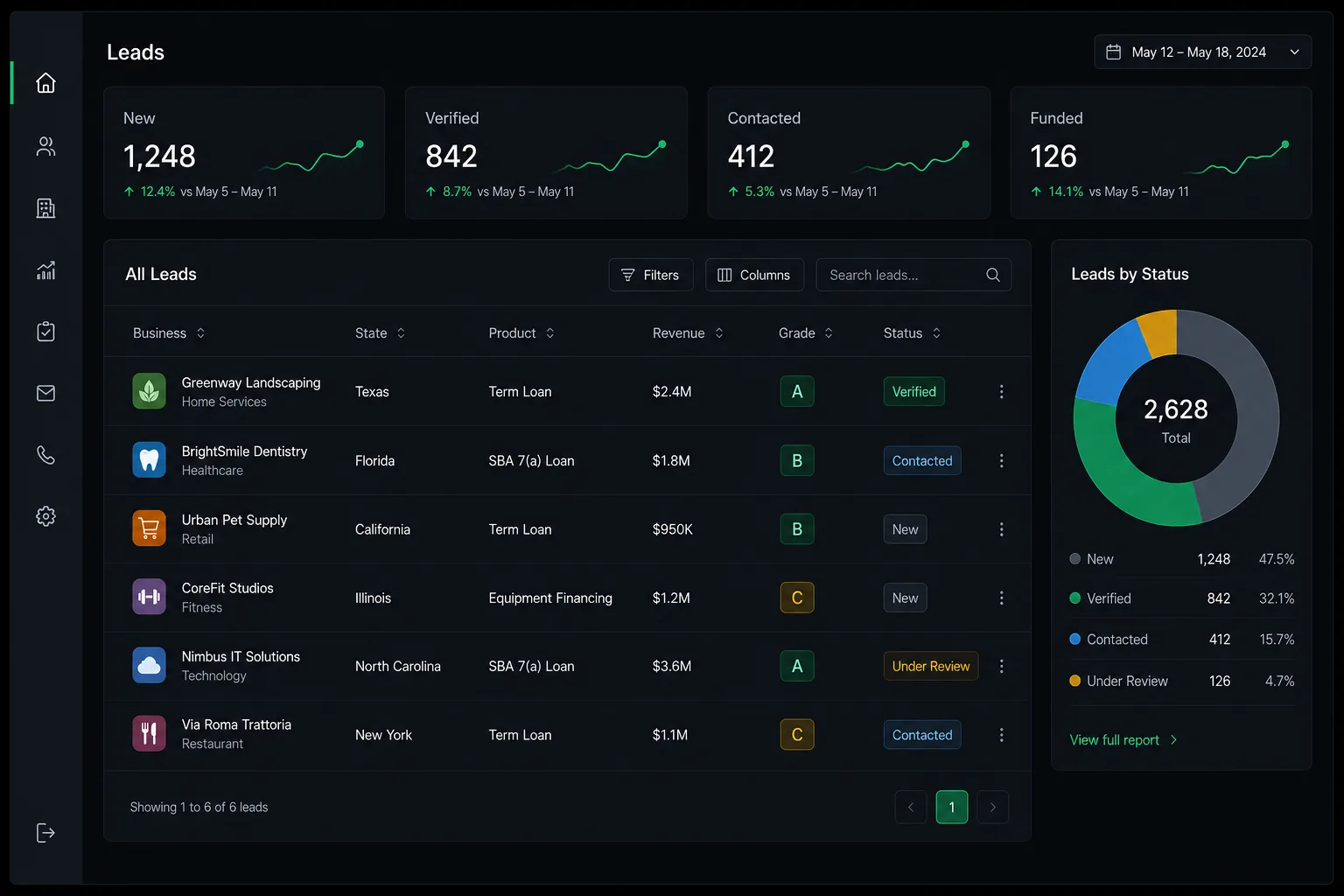Click the Under Review legend yellow dot
This screenshot has width=1344, height=896.
[x=1074, y=681]
